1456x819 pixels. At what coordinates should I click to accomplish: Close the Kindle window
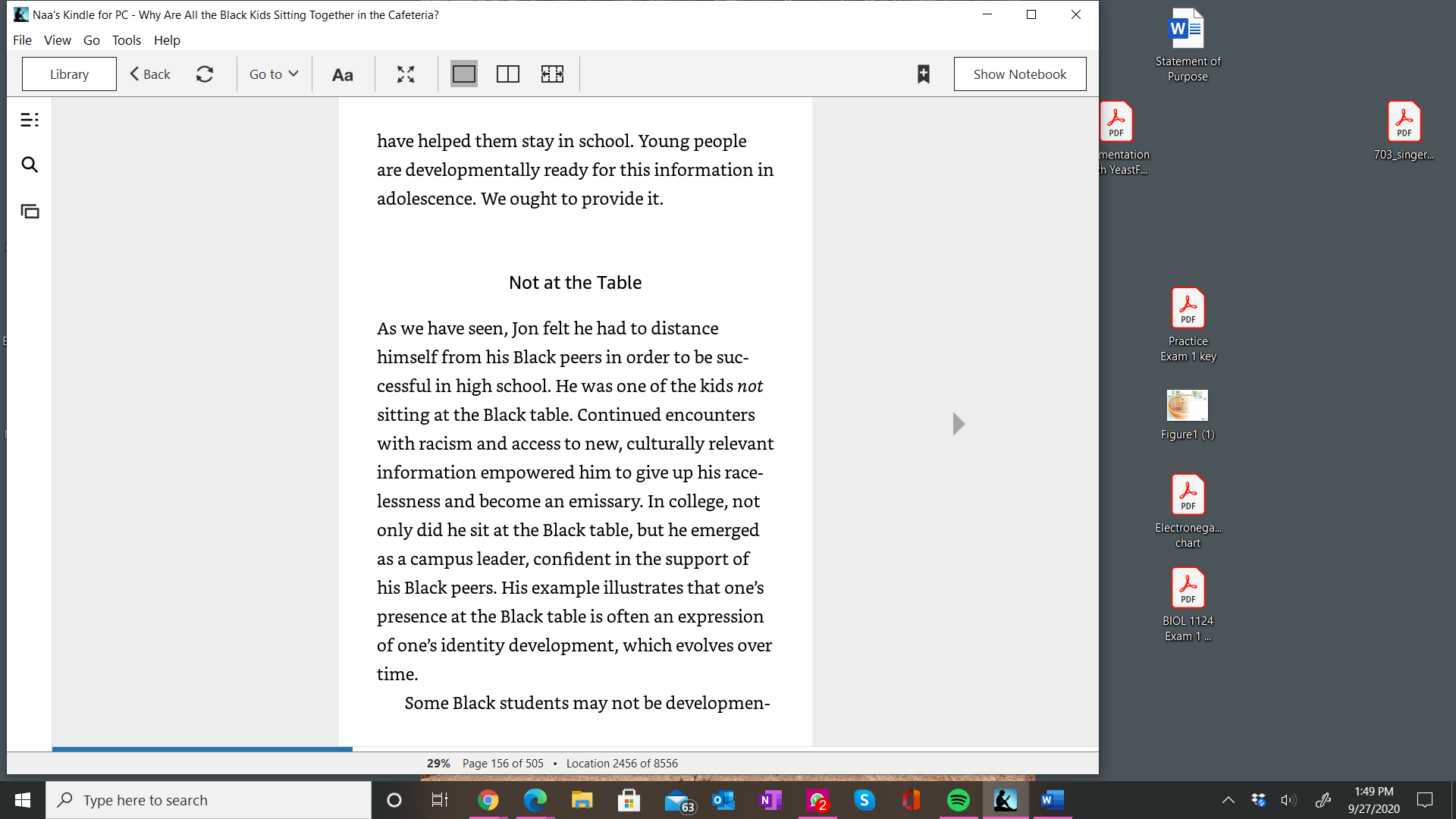[1075, 14]
